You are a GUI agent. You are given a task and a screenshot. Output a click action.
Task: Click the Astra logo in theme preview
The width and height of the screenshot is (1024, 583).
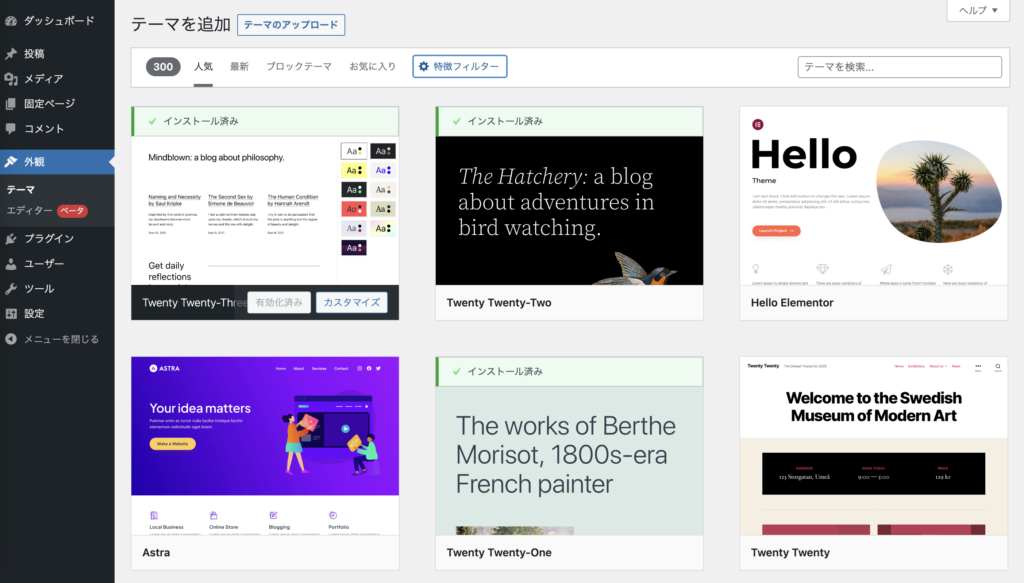(165, 368)
